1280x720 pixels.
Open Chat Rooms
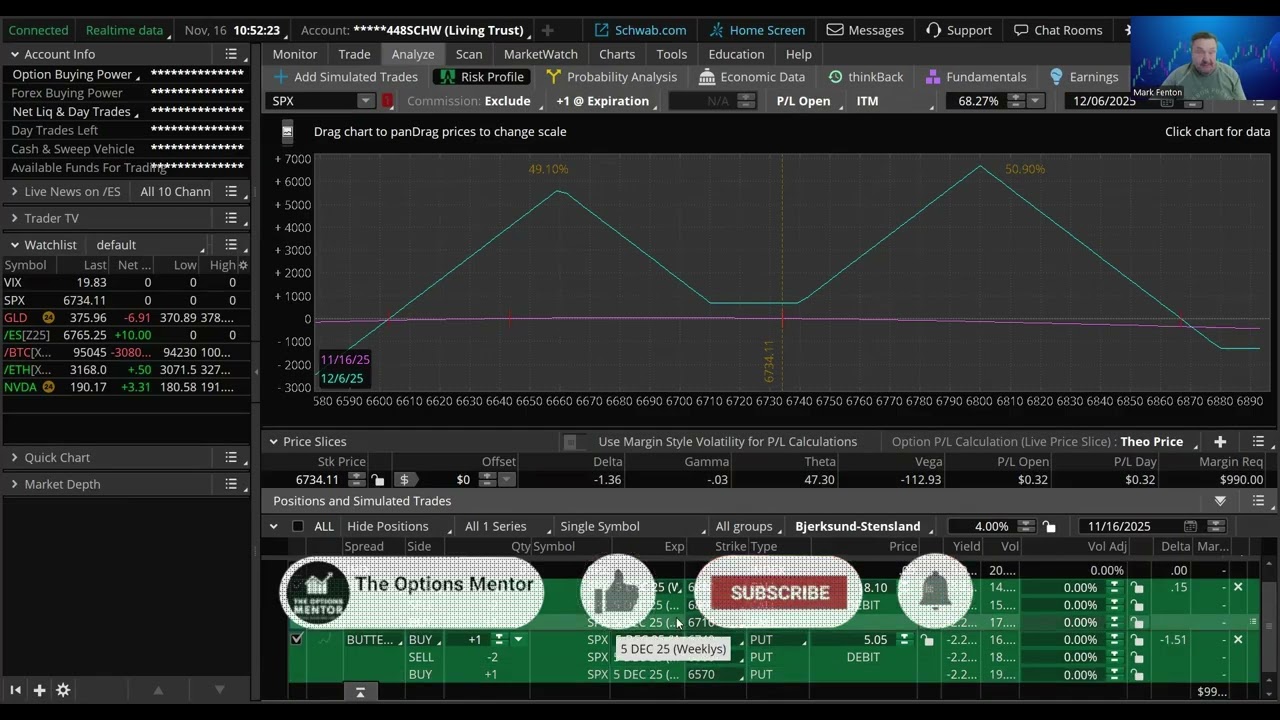tap(1058, 30)
